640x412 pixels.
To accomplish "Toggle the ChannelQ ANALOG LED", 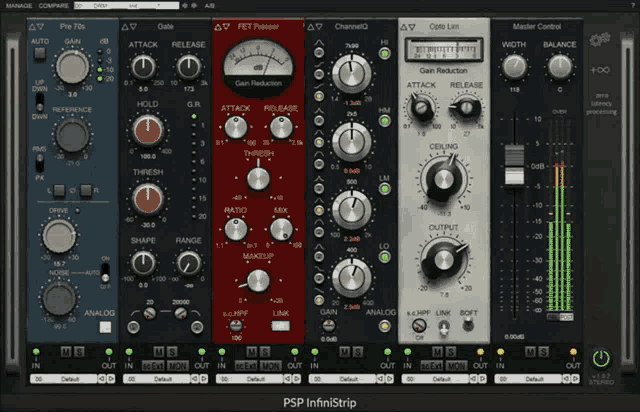I will pyautogui.click(x=384, y=326).
